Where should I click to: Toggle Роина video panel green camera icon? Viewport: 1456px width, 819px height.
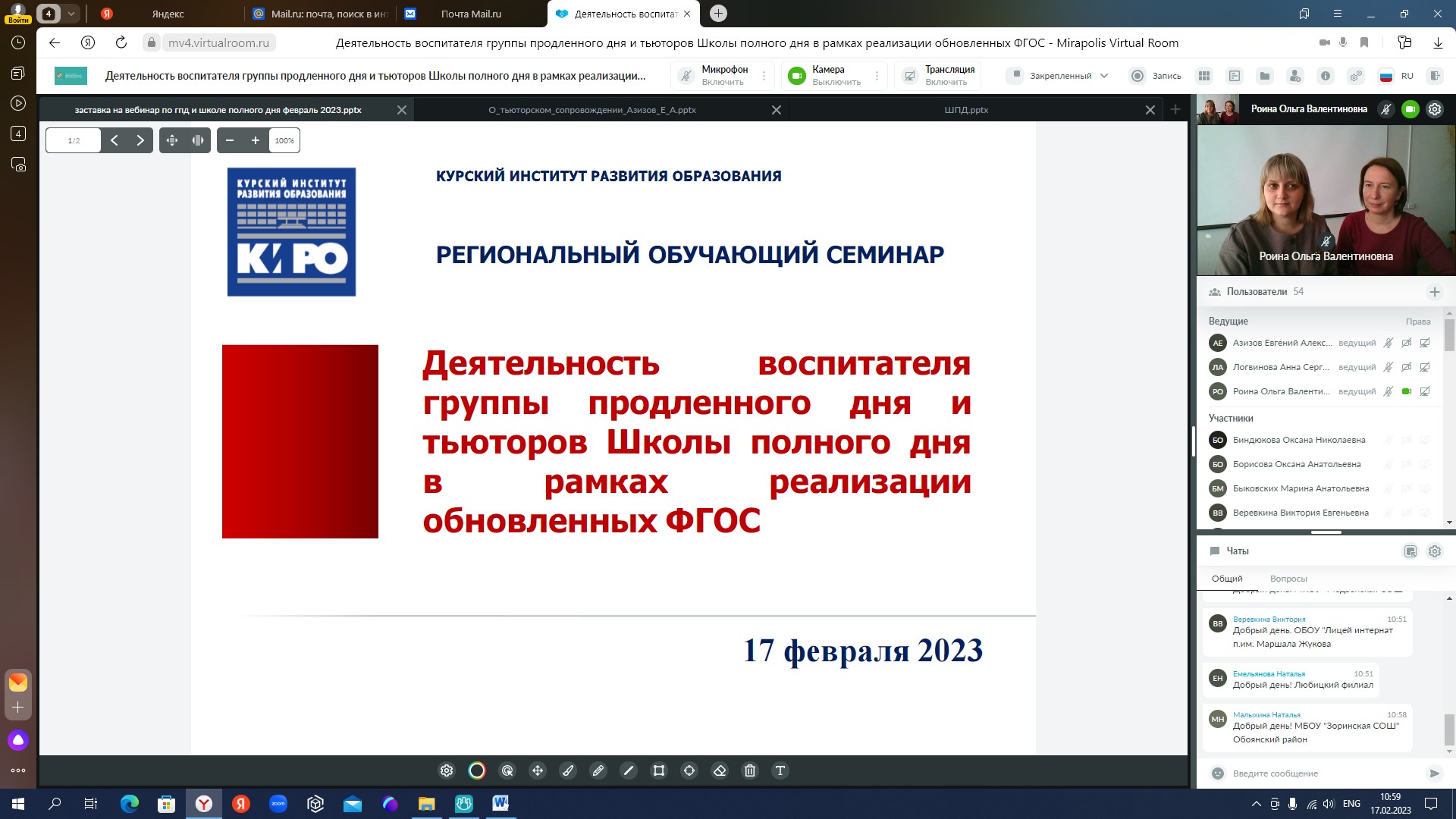coord(1410,109)
